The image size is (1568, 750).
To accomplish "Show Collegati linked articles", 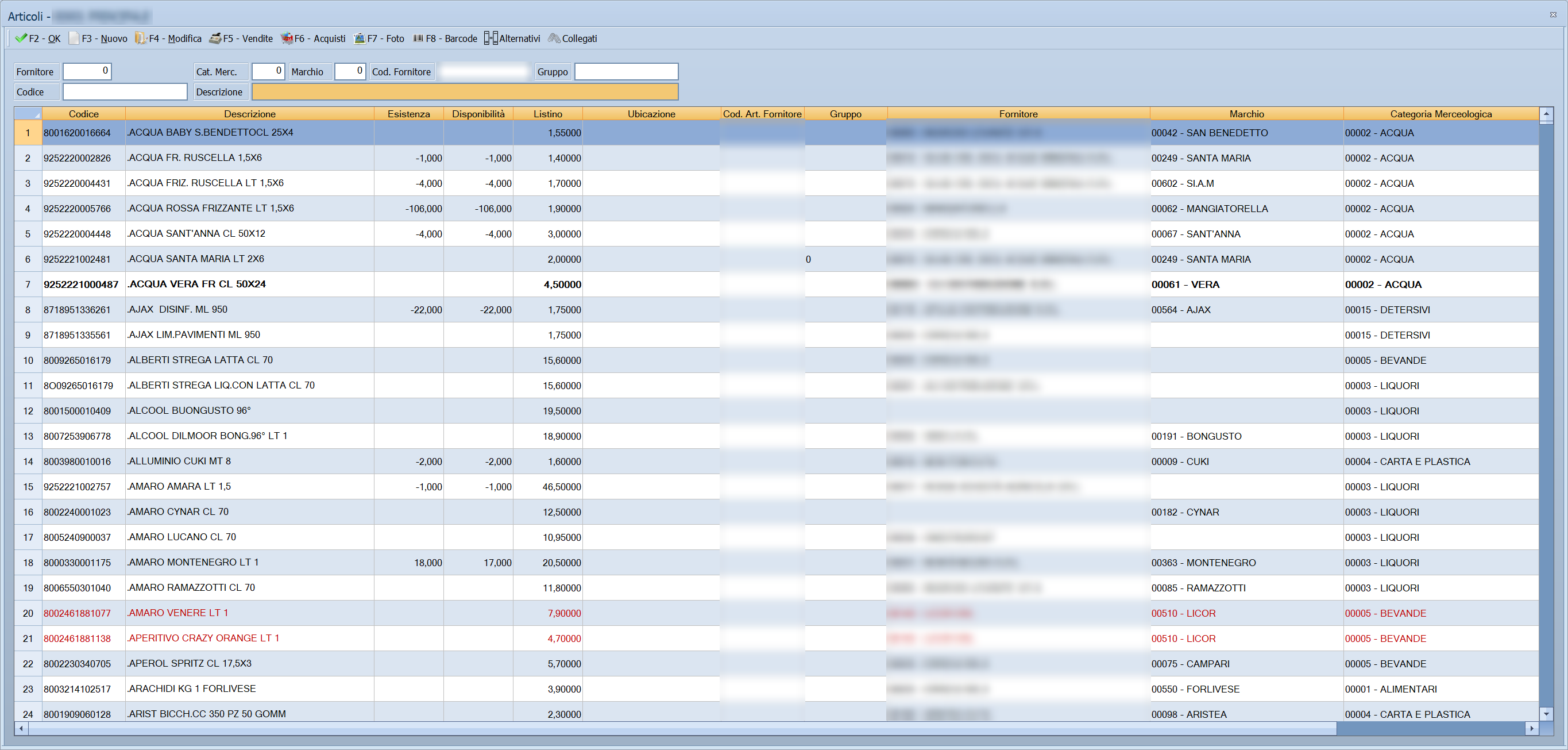I will click(x=572, y=39).
